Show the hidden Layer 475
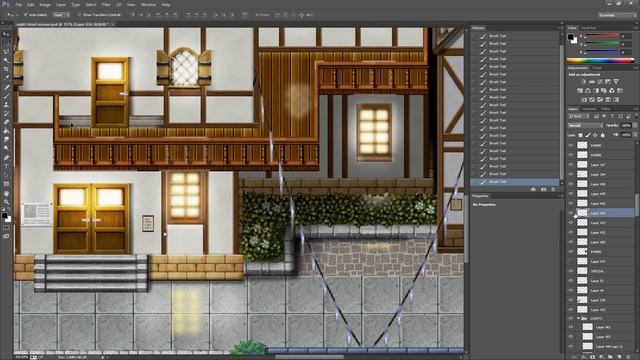 (x=571, y=261)
